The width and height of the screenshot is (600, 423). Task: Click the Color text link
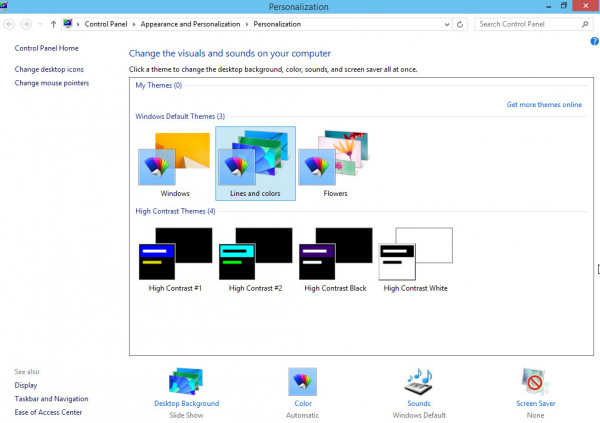pos(303,403)
